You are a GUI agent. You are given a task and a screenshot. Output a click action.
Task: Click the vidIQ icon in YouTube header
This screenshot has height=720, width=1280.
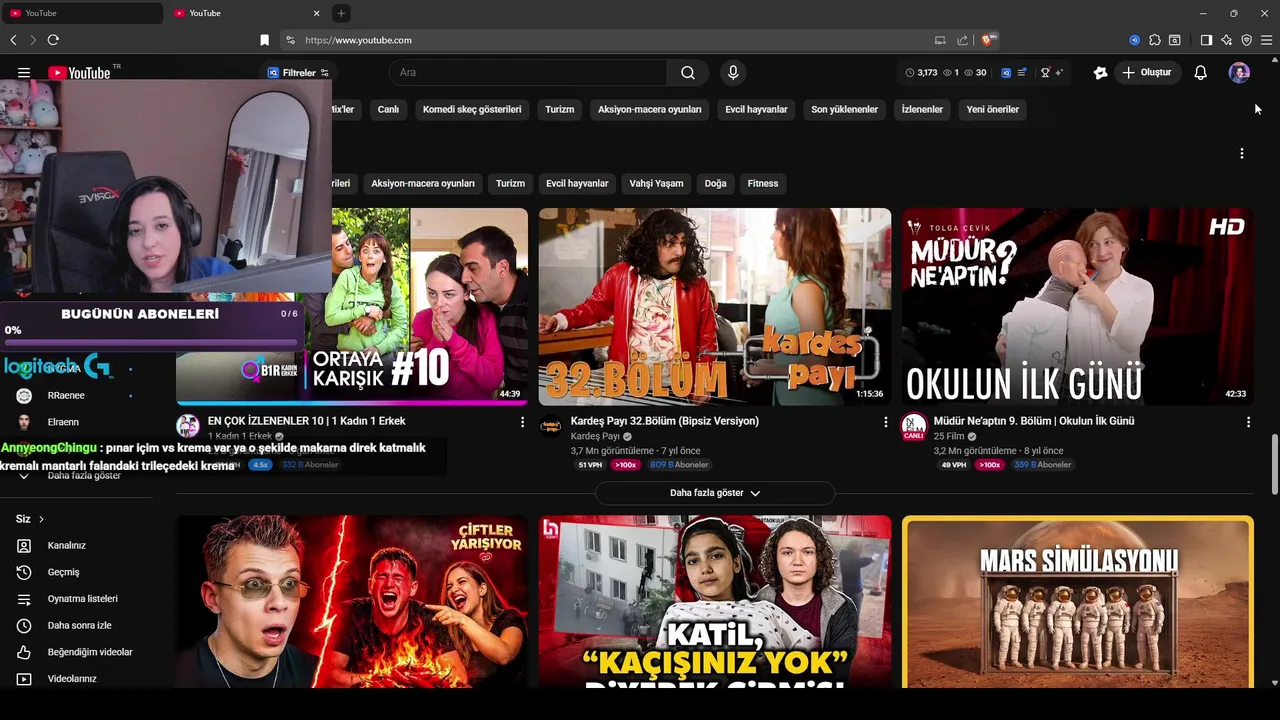coord(1006,73)
